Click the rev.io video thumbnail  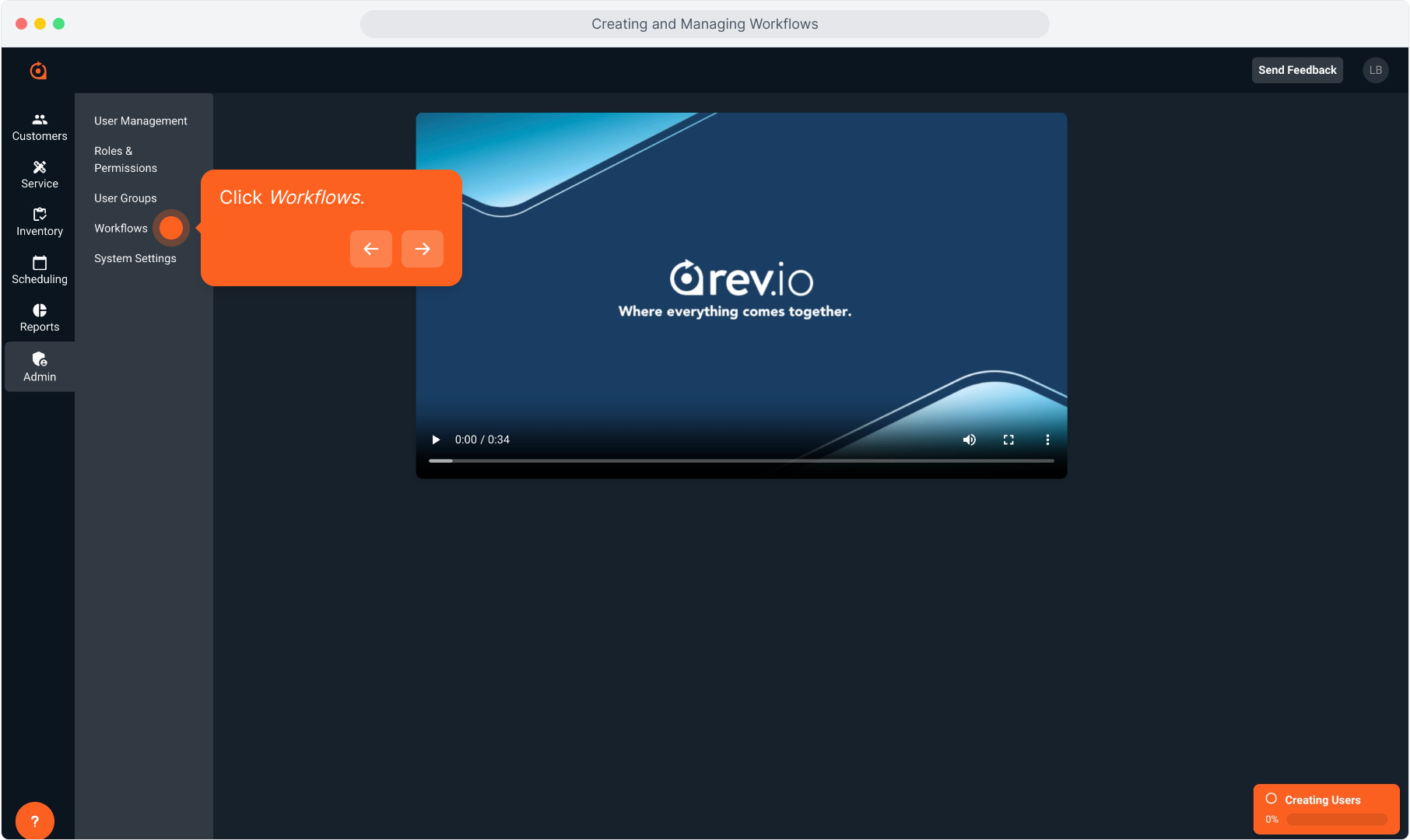[x=742, y=296]
